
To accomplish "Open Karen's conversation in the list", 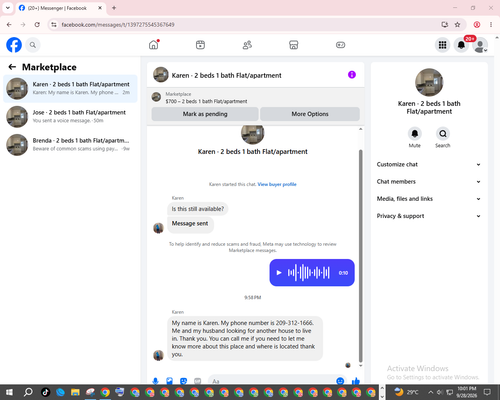I will click(x=70, y=88).
